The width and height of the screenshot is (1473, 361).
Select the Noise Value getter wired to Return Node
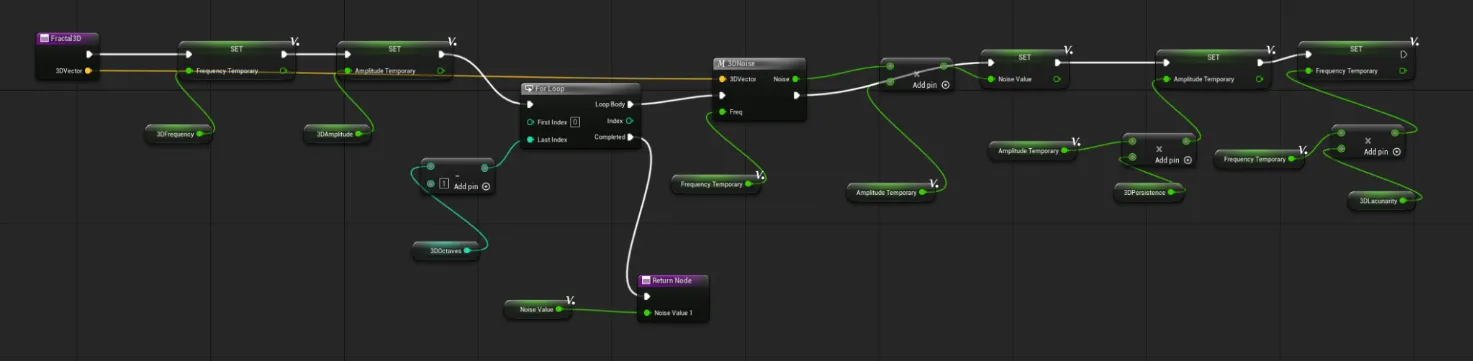click(x=539, y=308)
